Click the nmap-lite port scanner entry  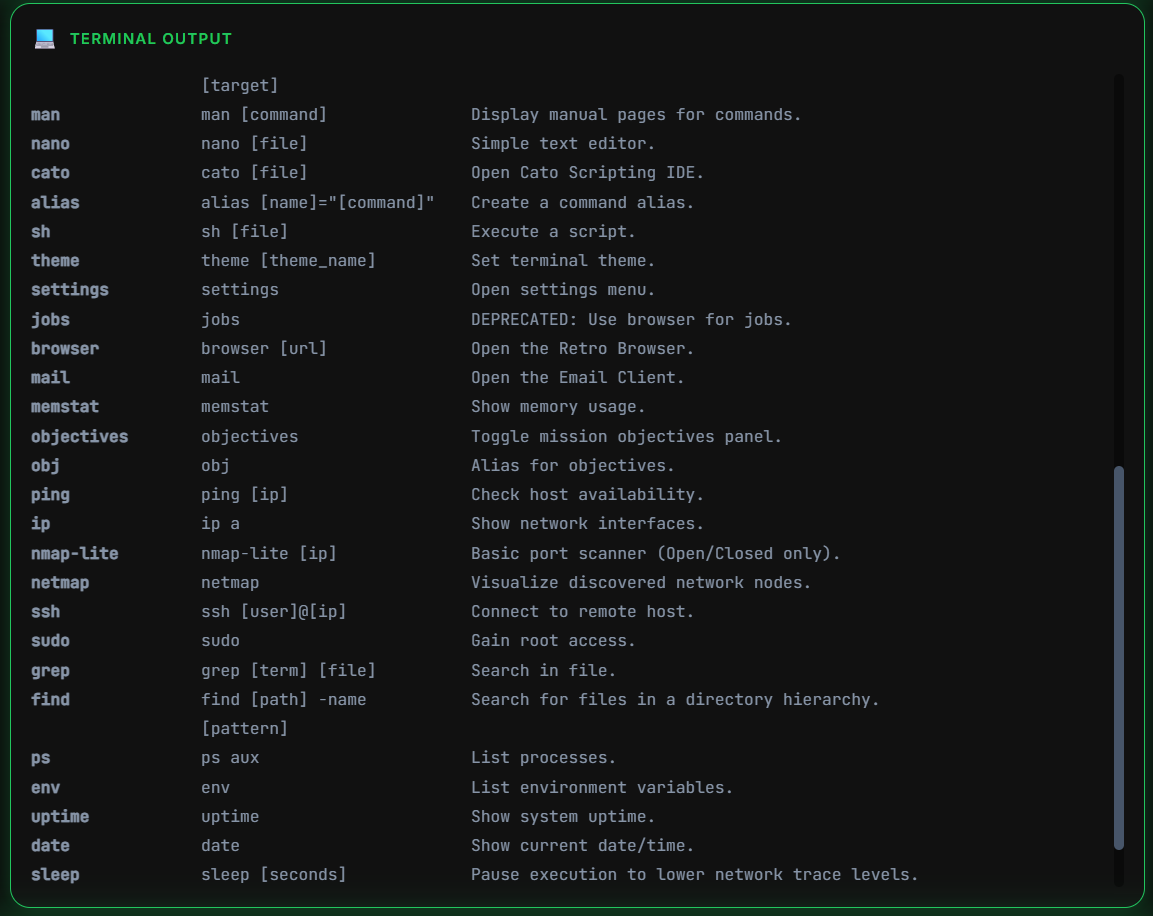tap(75, 553)
